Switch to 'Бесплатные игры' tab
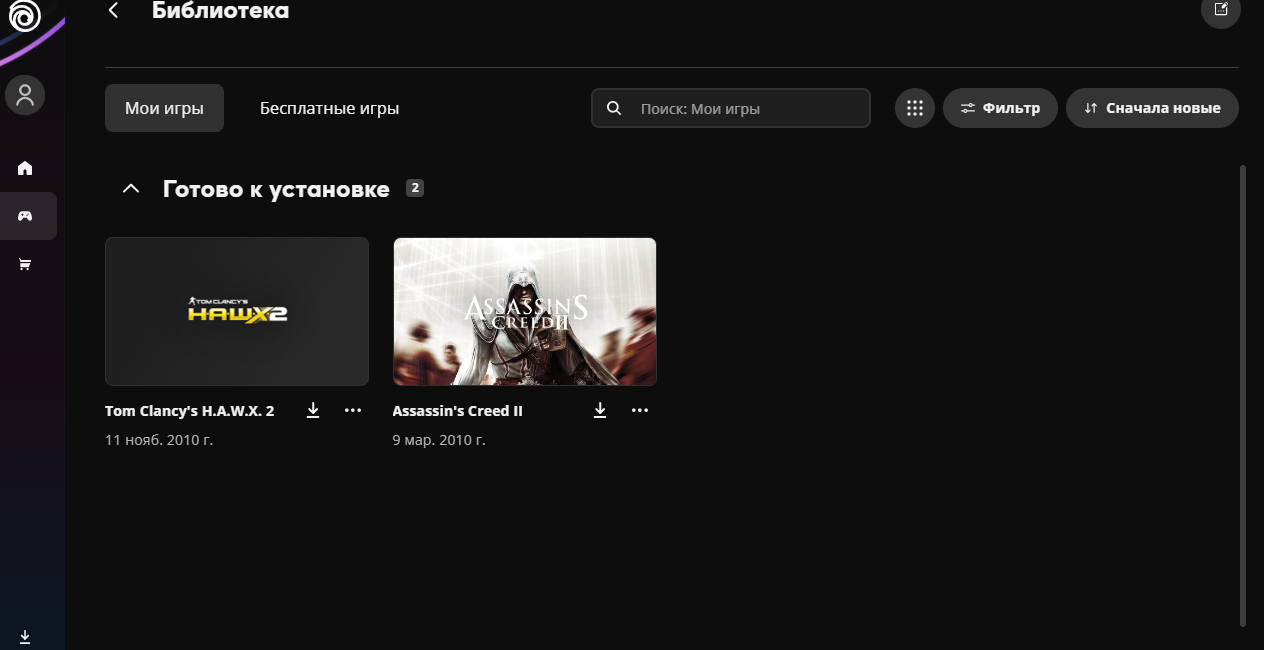Viewport: 1264px width, 650px height. click(330, 108)
